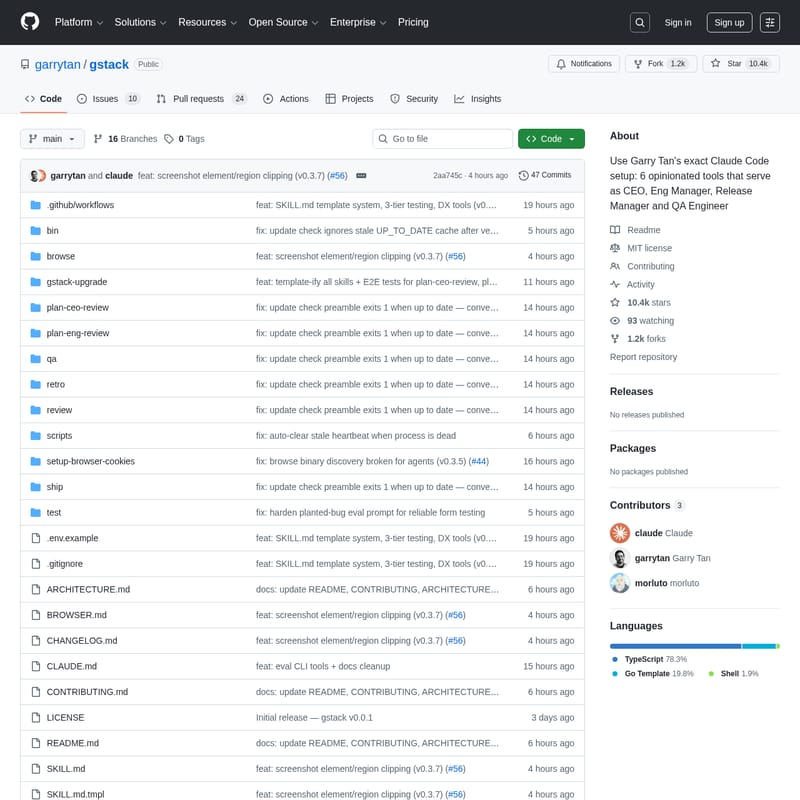
Task: Open the search icon in the header
Action: [x=639, y=22]
